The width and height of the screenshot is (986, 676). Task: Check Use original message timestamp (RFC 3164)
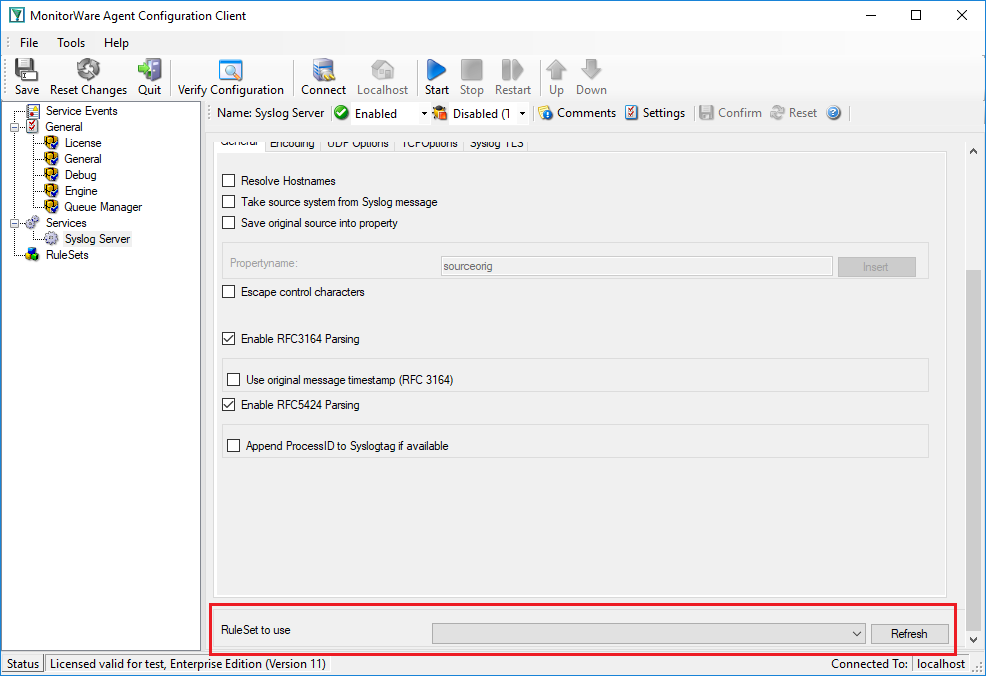(233, 379)
